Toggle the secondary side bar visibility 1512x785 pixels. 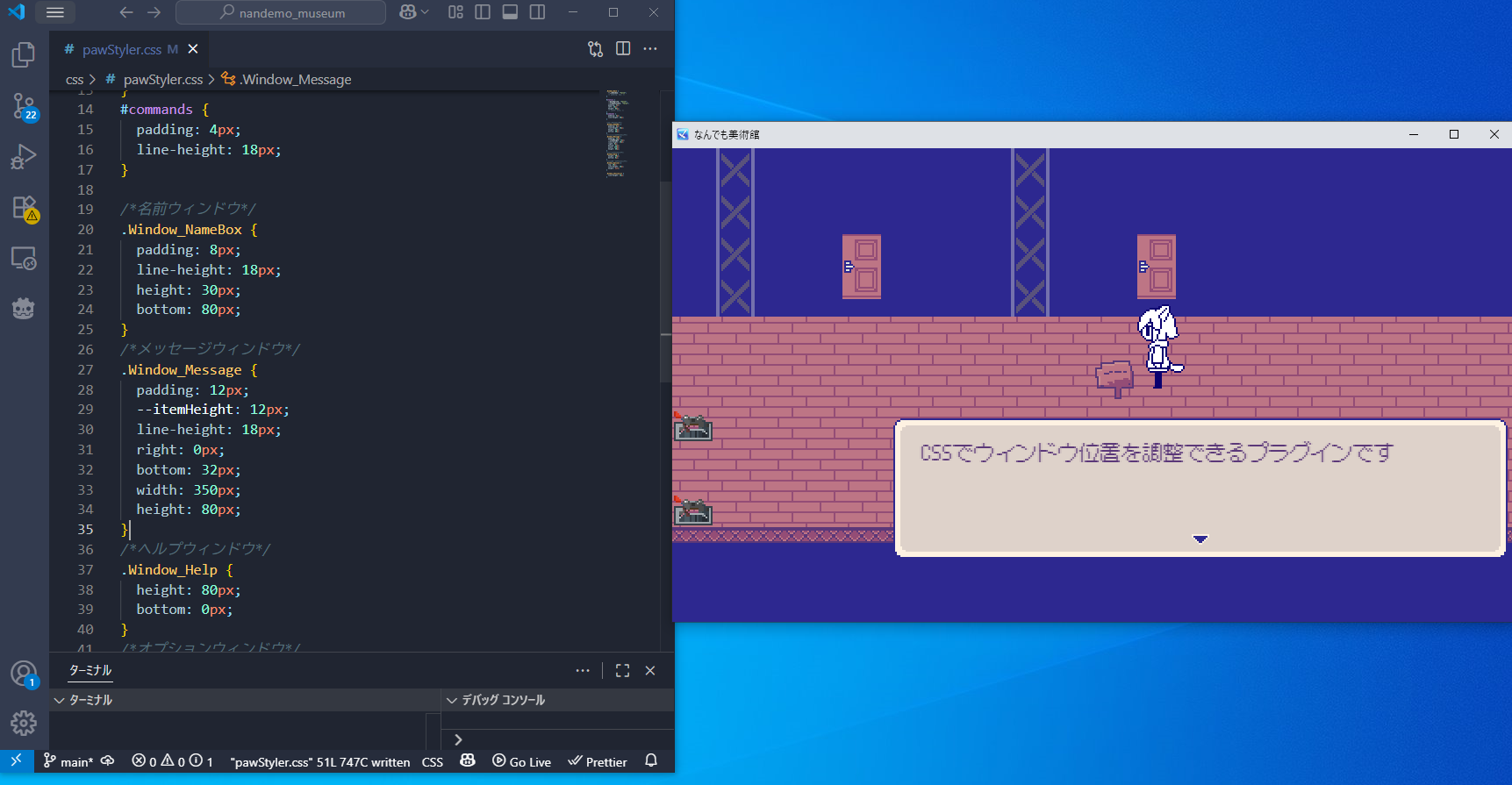click(537, 12)
